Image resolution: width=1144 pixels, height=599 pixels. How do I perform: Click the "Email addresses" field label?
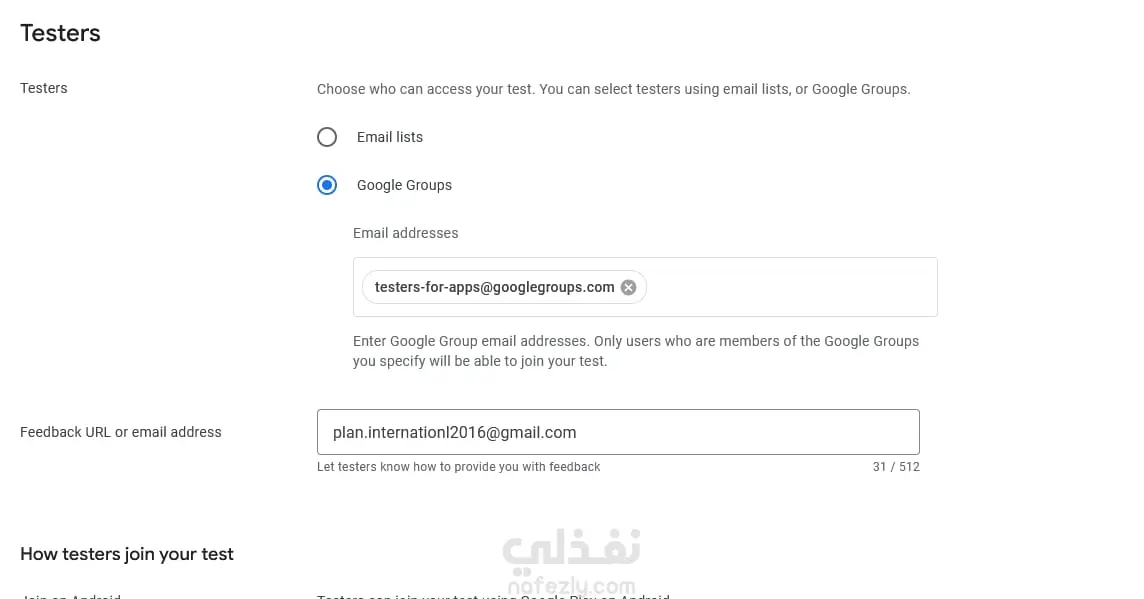[x=405, y=233]
